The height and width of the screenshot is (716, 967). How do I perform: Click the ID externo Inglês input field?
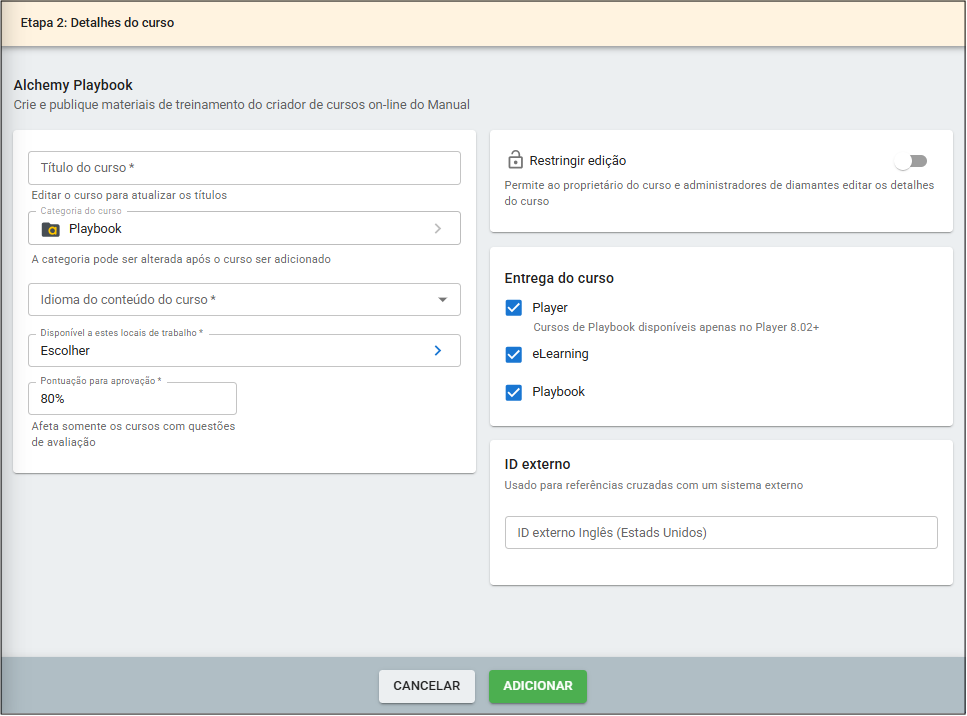[720, 533]
